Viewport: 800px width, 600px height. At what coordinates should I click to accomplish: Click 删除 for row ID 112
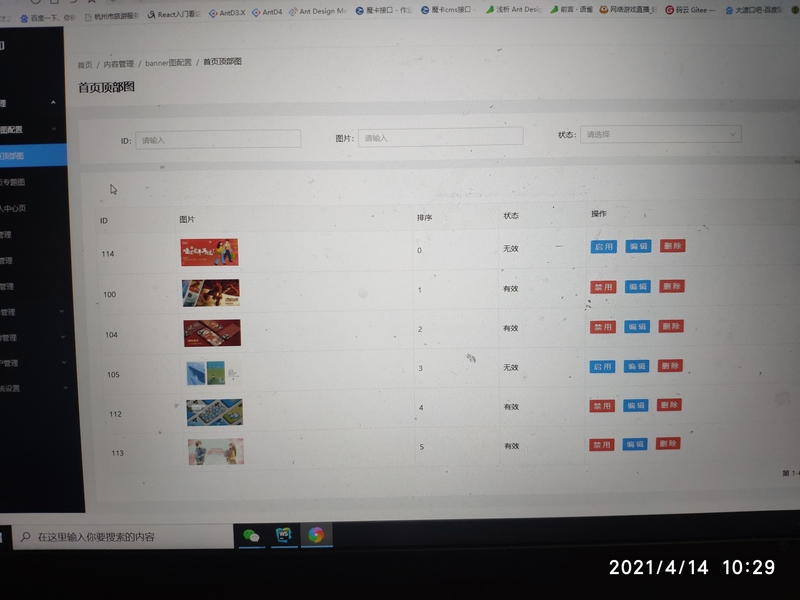click(669, 405)
